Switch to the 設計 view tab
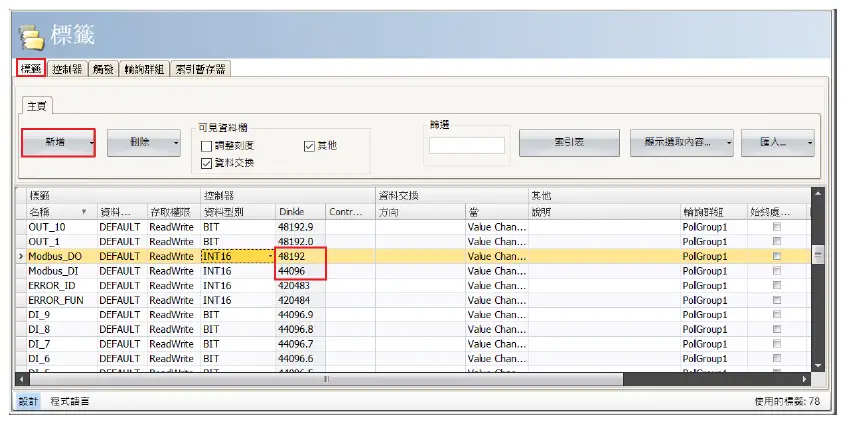Image resolution: width=843 pixels, height=427 pixels. (x=28, y=401)
